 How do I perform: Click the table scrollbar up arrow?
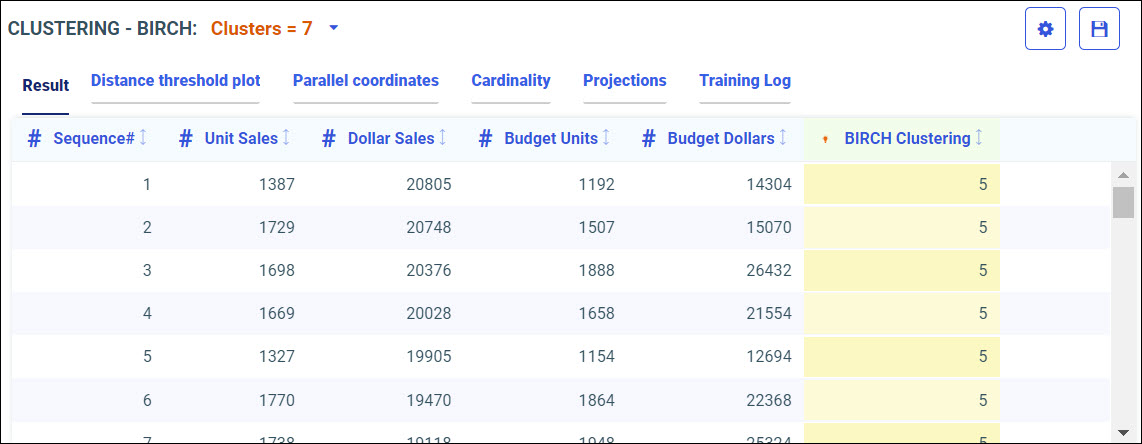(x=1123, y=174)
